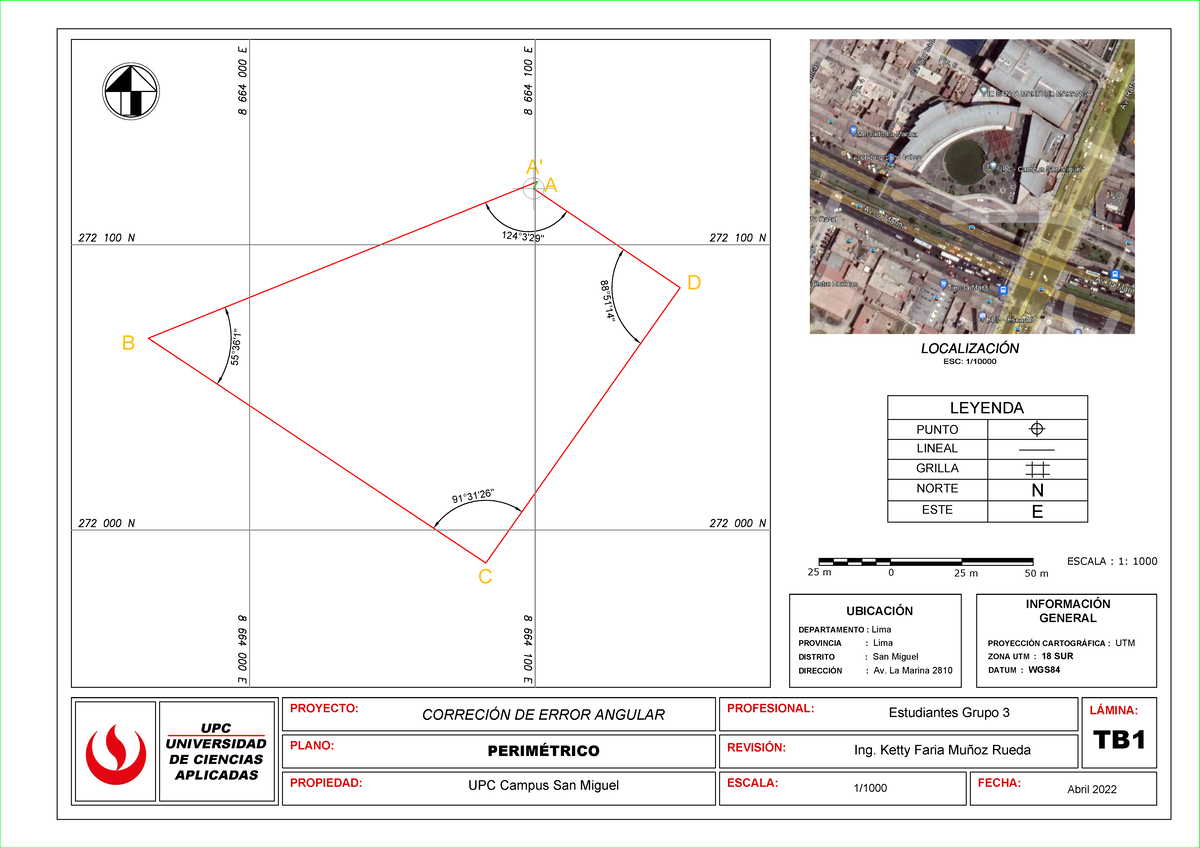Open the LOCALIZACIÓN satellite map image
This screenshot has width=1200, height=848.
pos(970,185)
